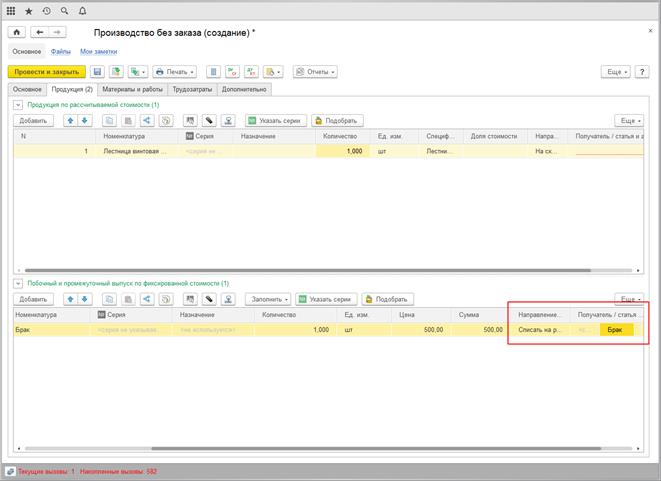
Task: Open the sections grid menu icon
Action: point(11,9)
